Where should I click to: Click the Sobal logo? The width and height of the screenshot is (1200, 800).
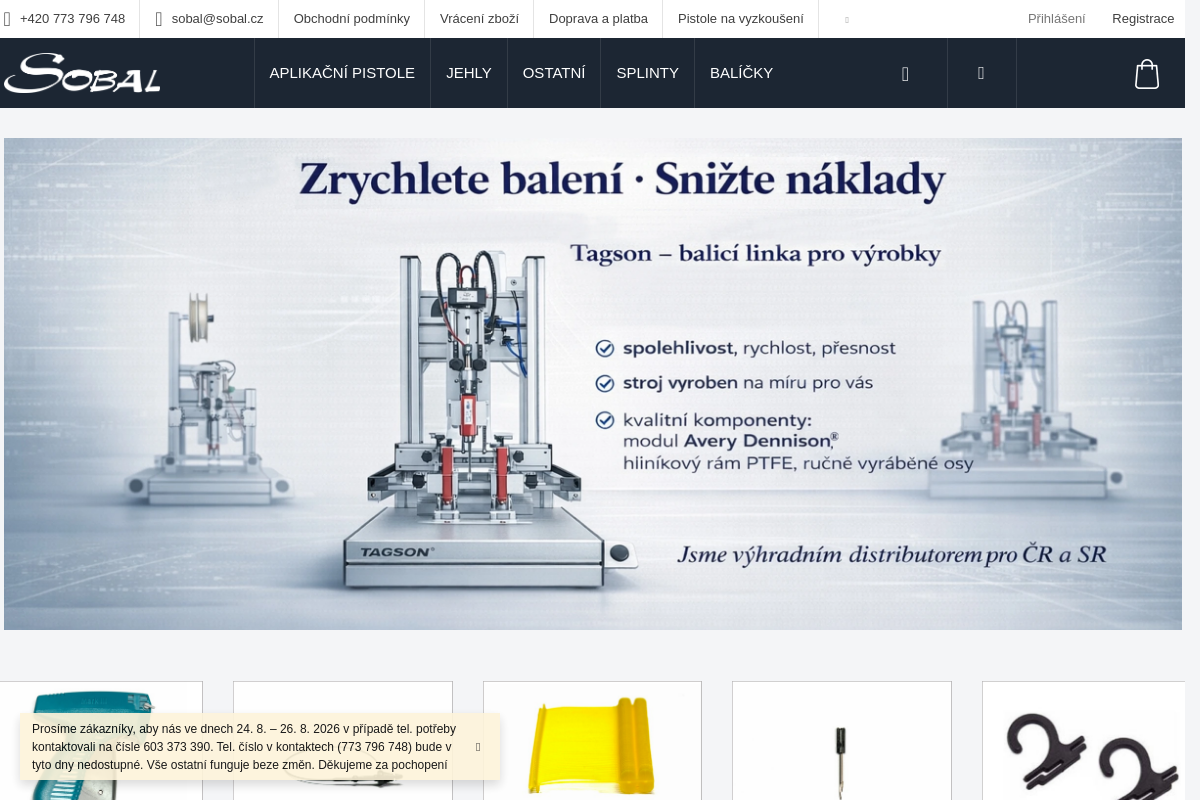82,73
